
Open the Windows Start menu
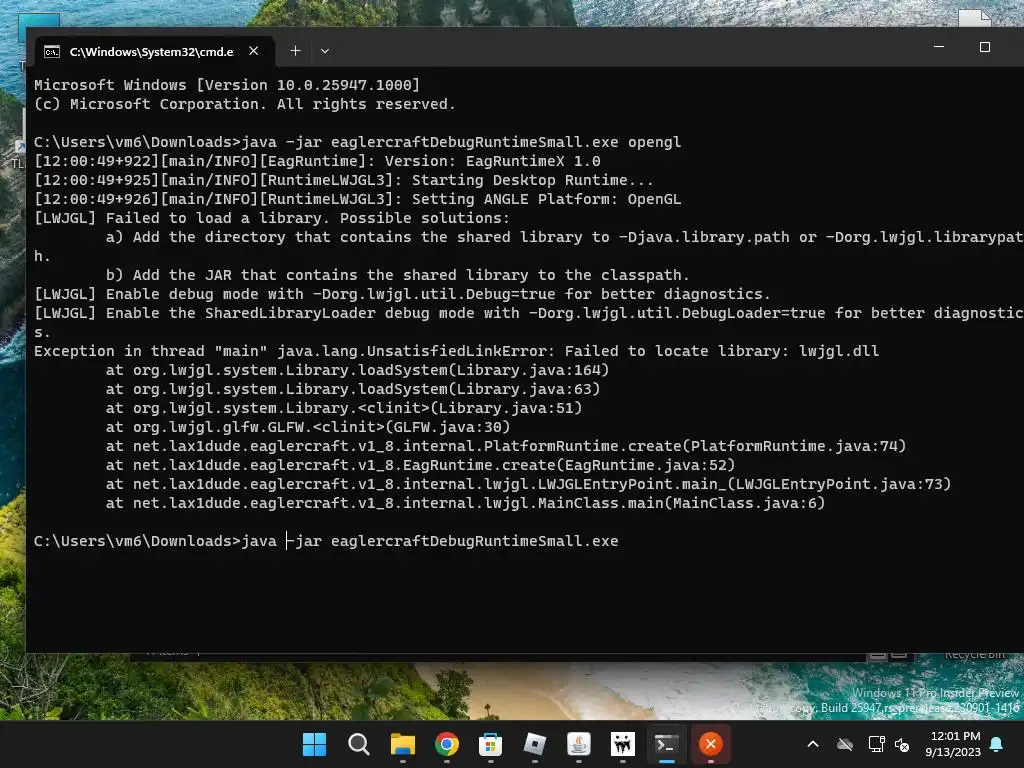314,744
